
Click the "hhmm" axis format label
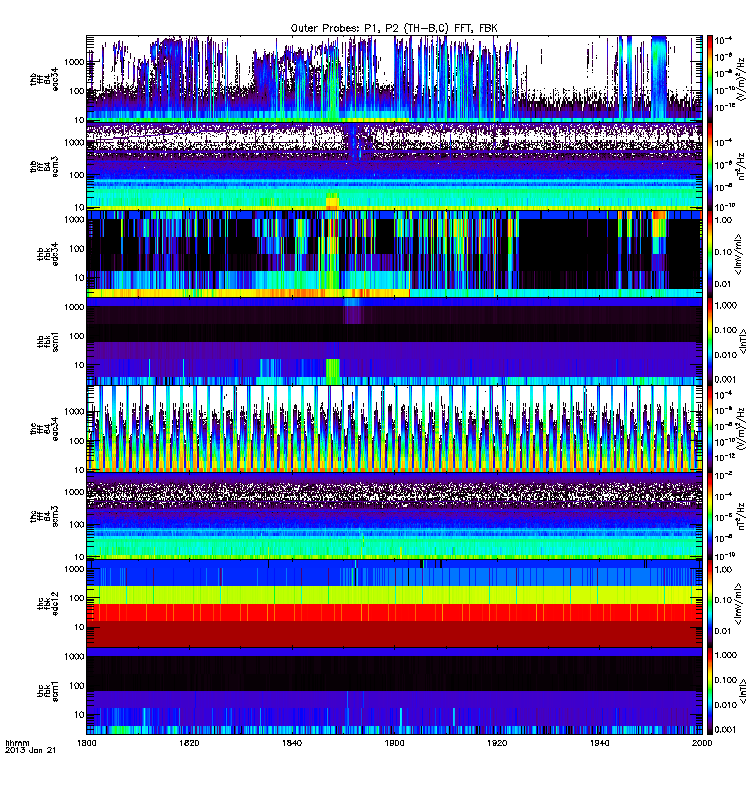coord(17,743)
